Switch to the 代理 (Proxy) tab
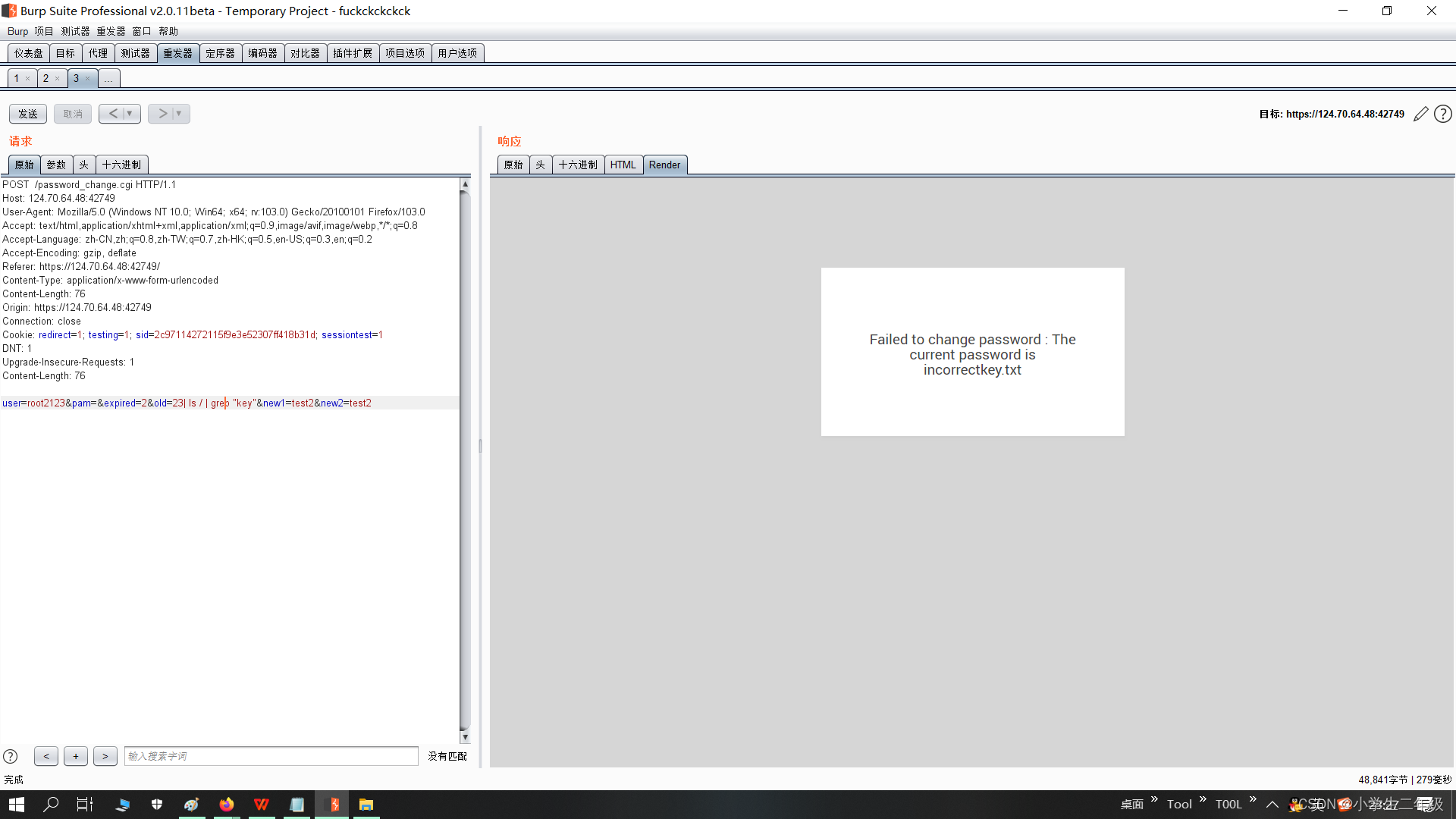The height and width of the screenshot is (819, 1456). pos(98,53)
